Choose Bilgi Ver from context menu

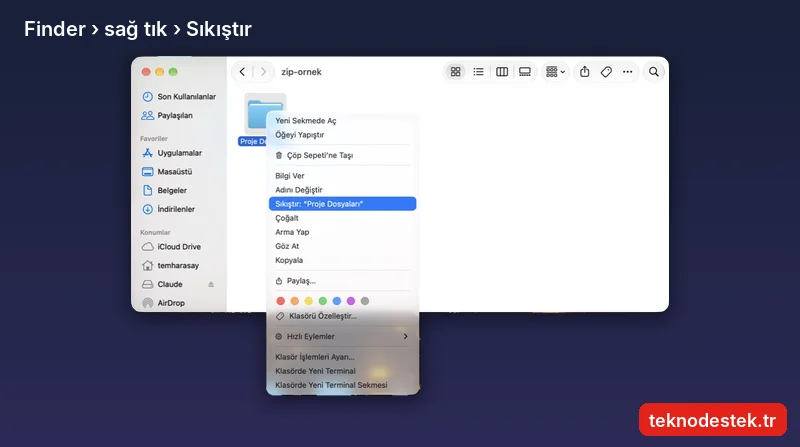coord(342,176)
